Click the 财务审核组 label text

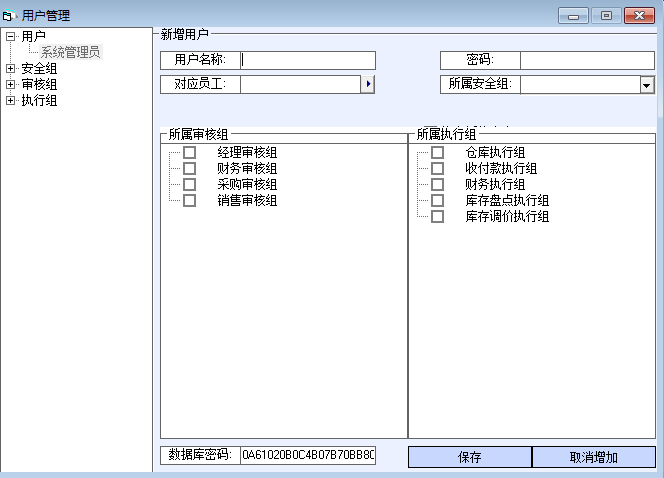point(247,169)
